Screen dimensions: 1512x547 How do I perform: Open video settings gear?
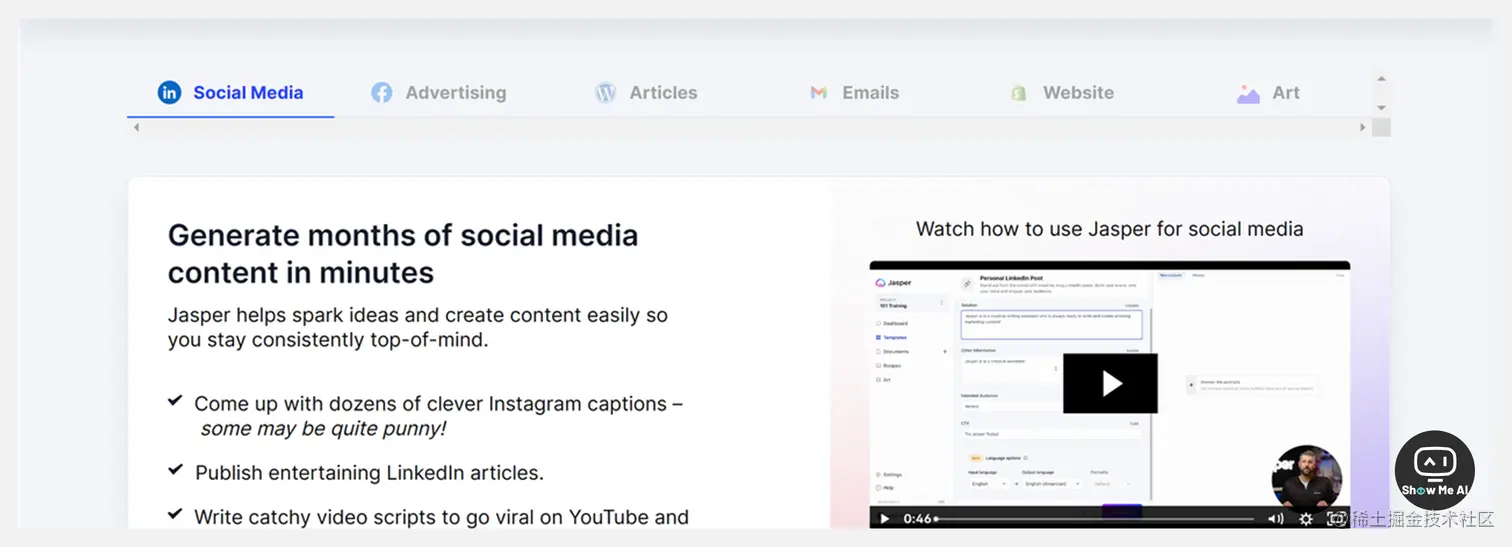[x=1306, y=518]
